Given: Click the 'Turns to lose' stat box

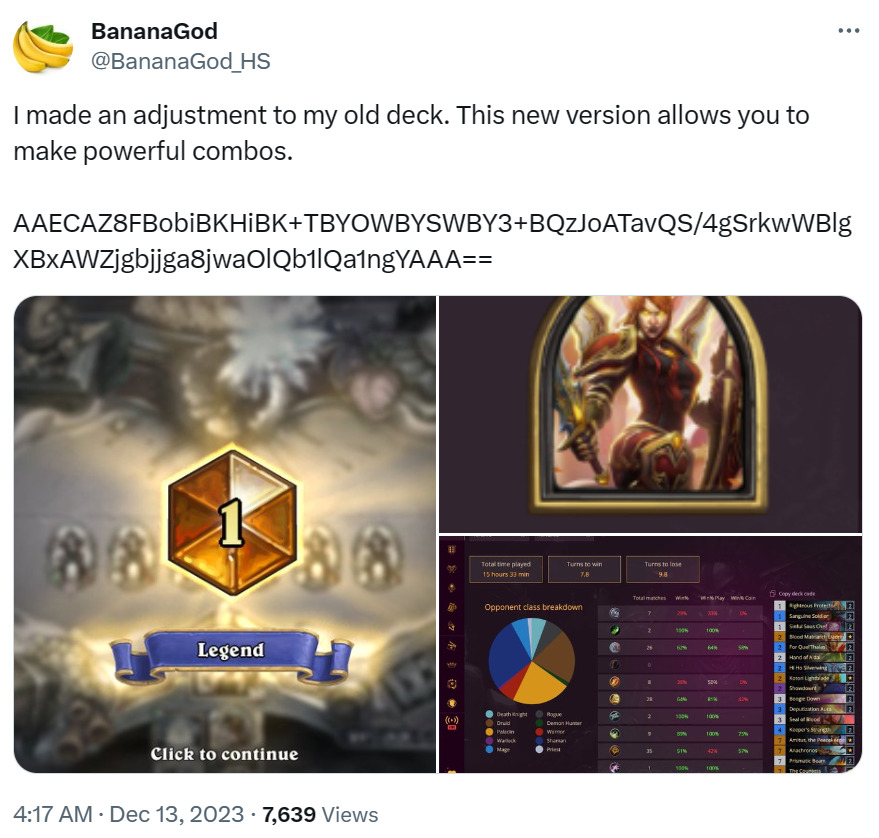Looking at the screenshot, I should coord(663,569).
